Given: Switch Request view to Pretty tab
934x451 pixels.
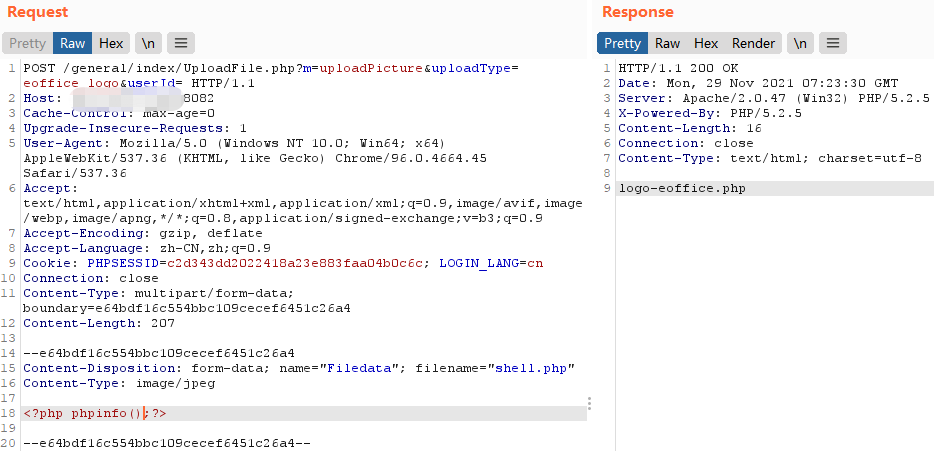Looking at the screenshot, I should [27, 43].
